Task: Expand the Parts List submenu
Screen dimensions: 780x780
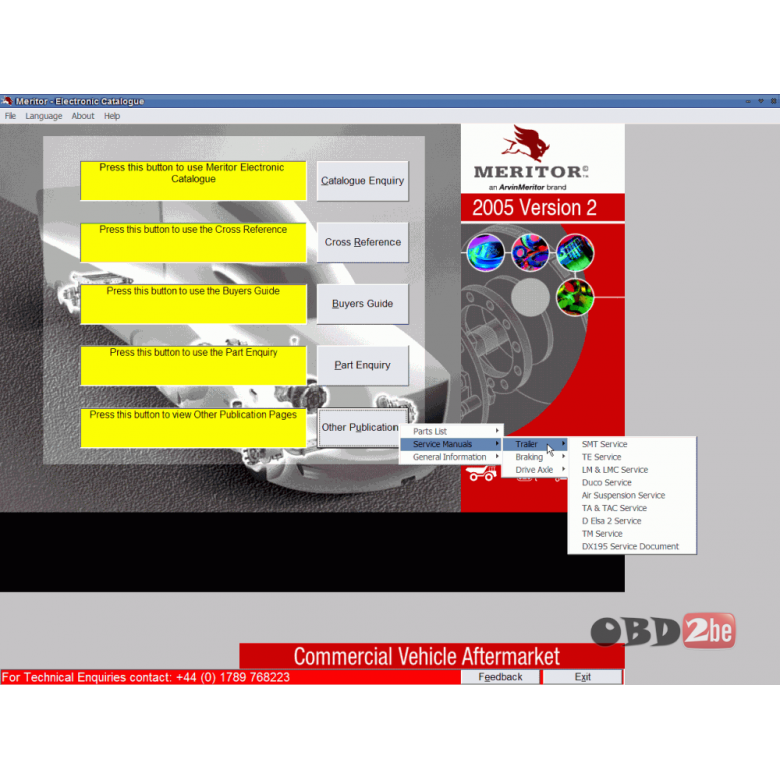Action: click(x=452, y=431)
